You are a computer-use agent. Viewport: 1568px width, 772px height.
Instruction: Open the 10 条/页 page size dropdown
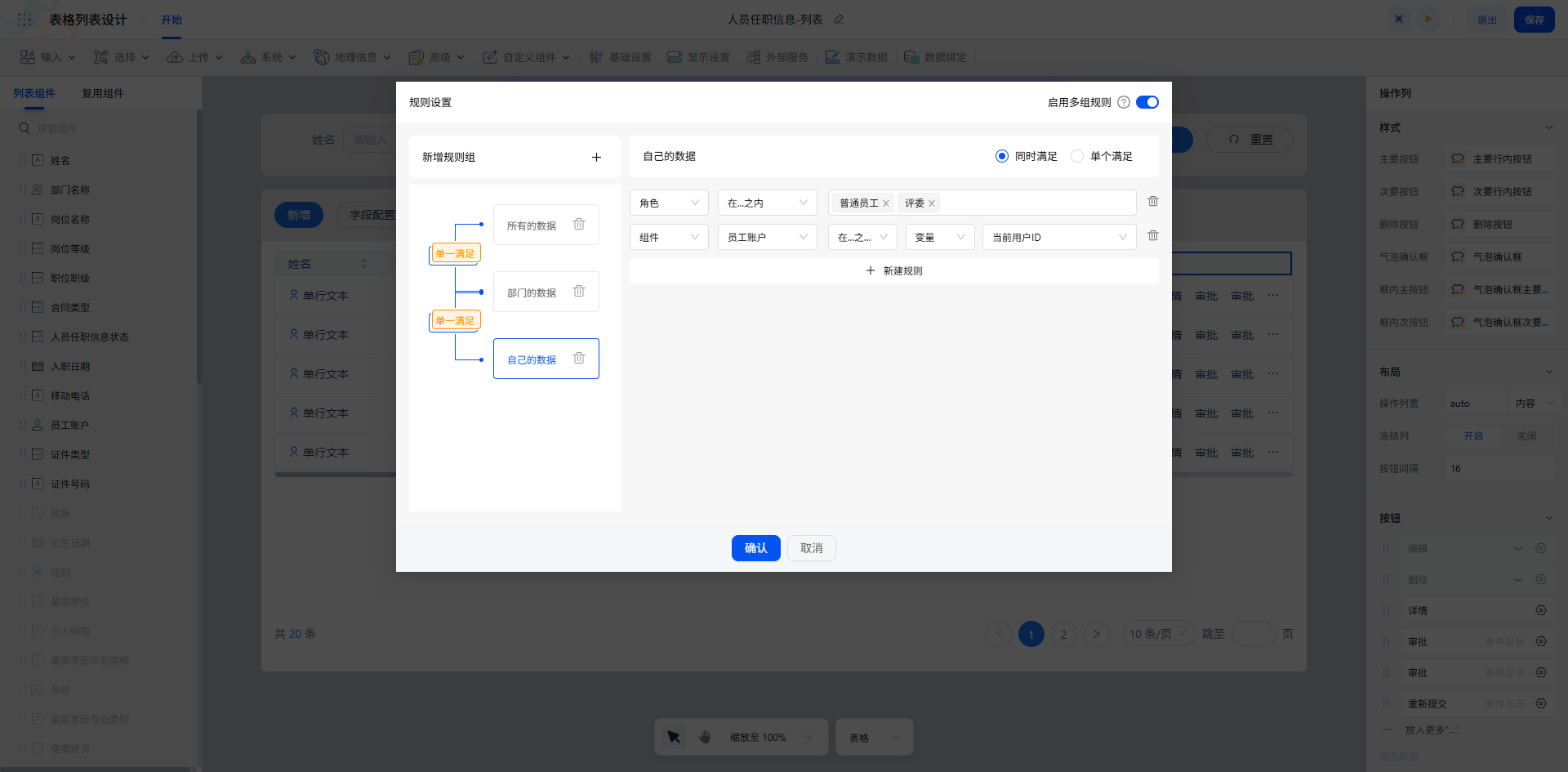click(x=1158, y=634)
